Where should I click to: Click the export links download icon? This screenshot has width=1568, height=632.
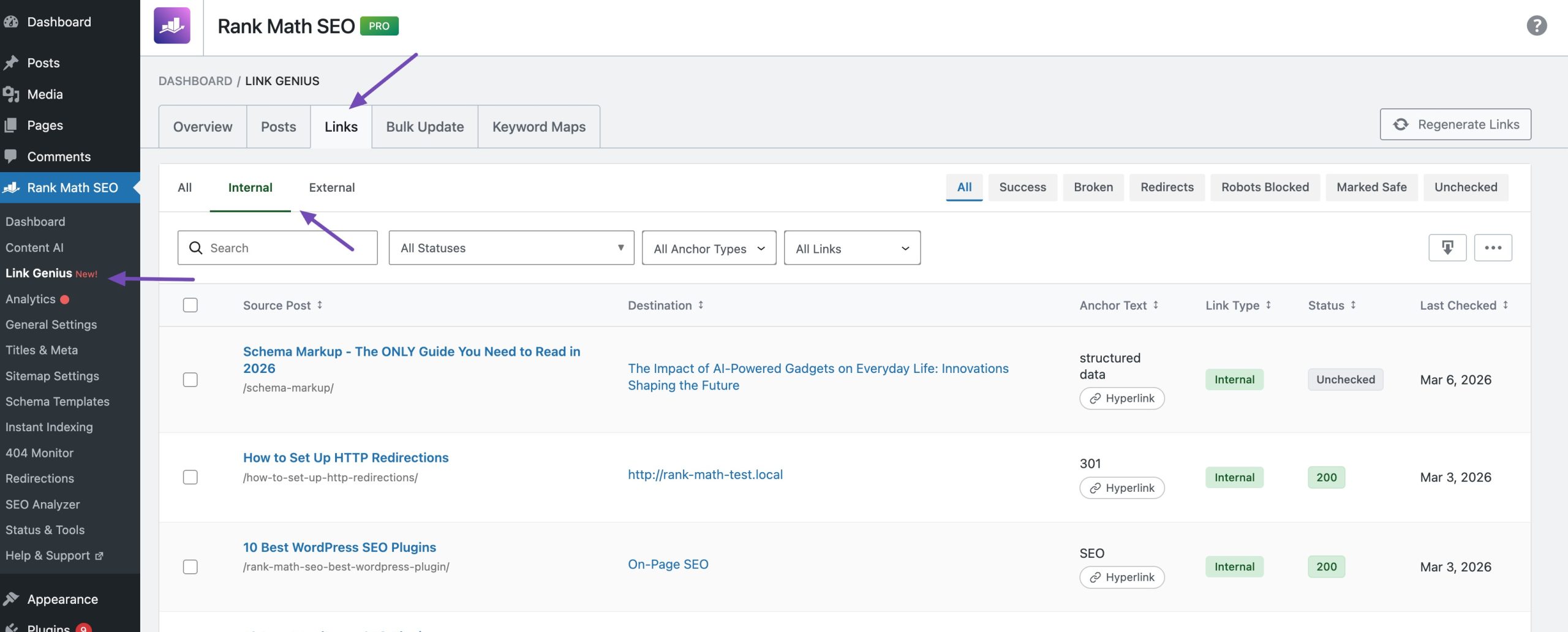click(1447, 247)
